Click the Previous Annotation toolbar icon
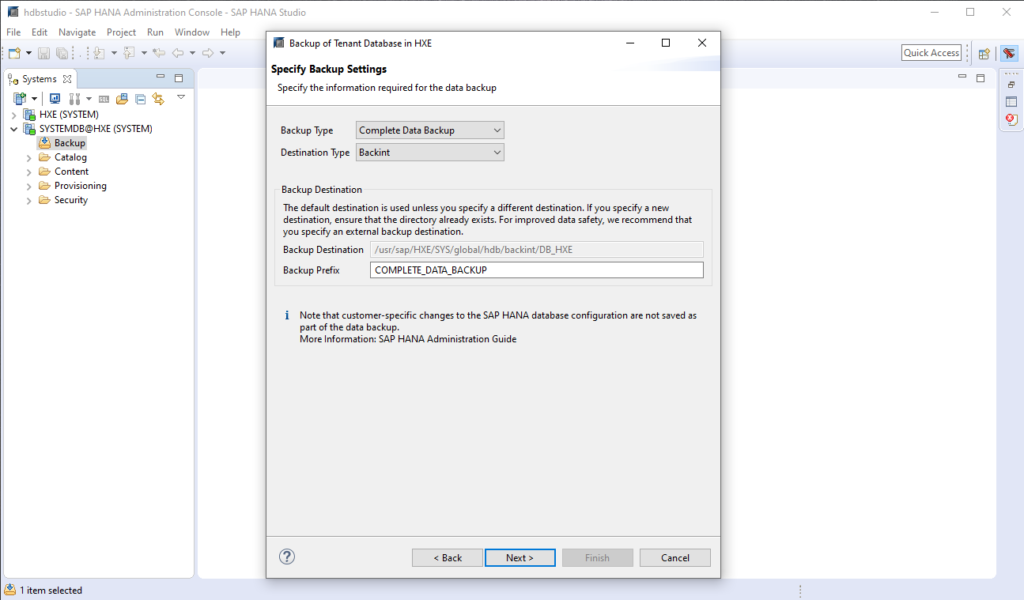 pyautogui.click(x=129, y=53)
